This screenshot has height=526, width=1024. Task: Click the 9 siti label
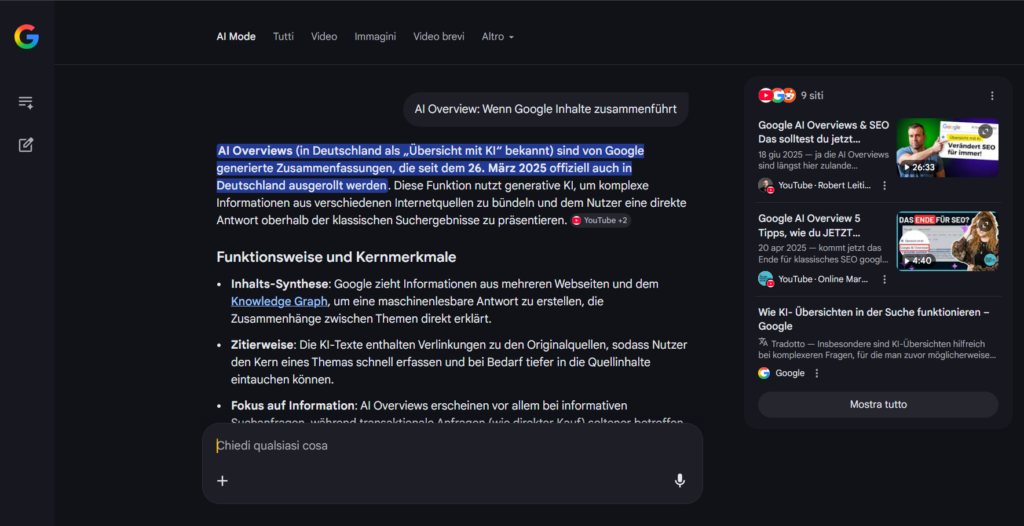[x=812, y=95]
